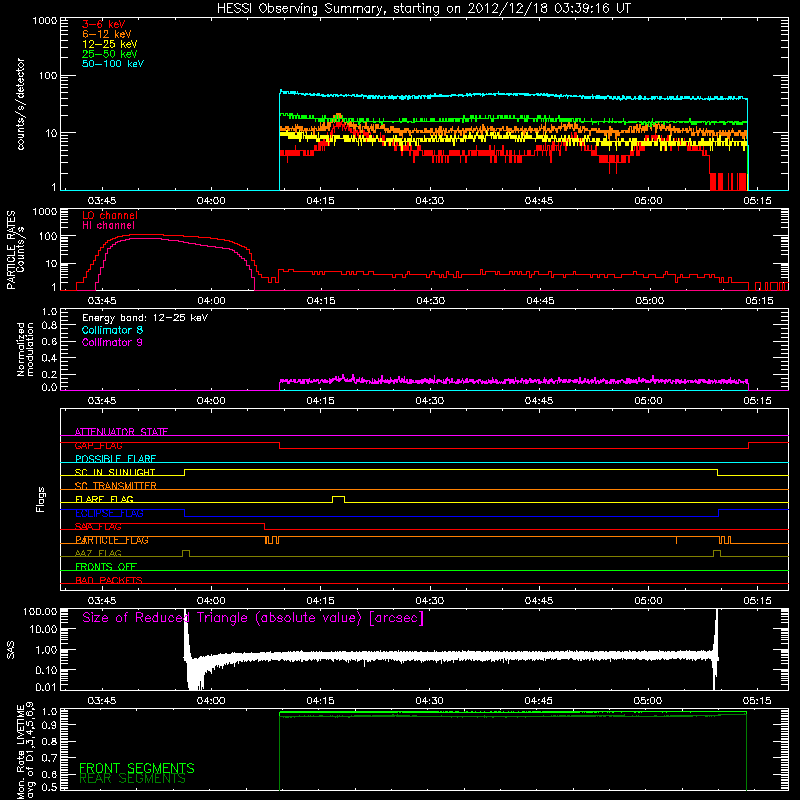Select the 12-25 keV legend label in the counts plot
The height and width of the screenshot is (800, 800).
coord(110,44)
